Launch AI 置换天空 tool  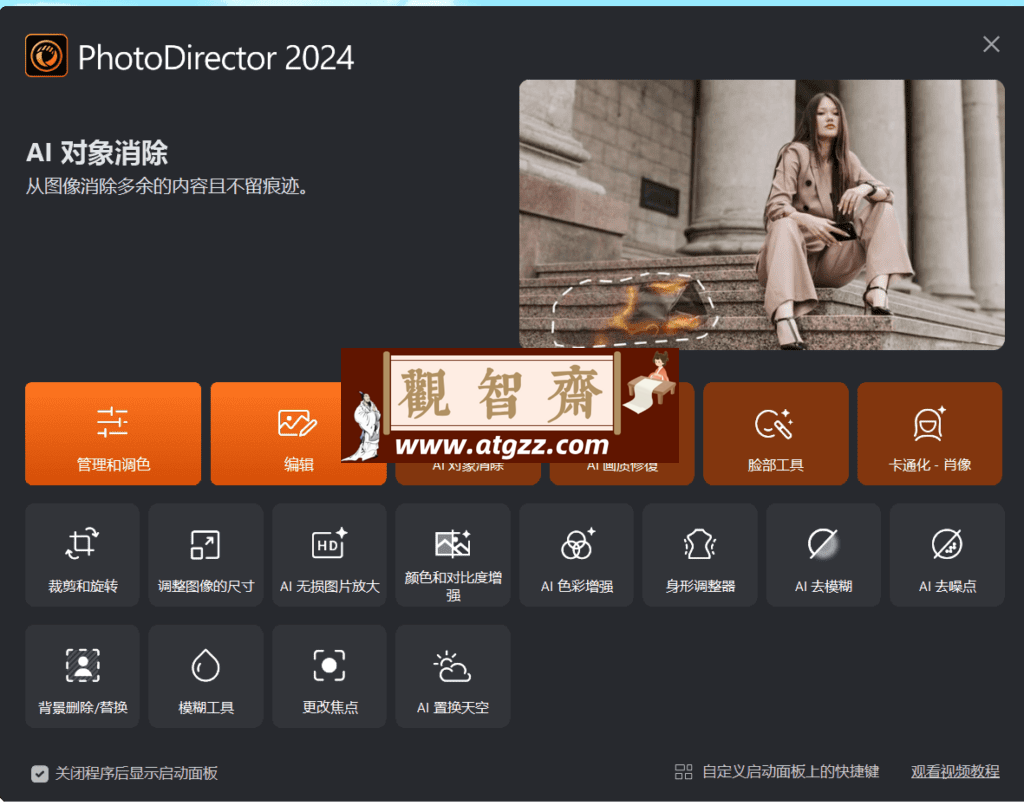(453, 677)
